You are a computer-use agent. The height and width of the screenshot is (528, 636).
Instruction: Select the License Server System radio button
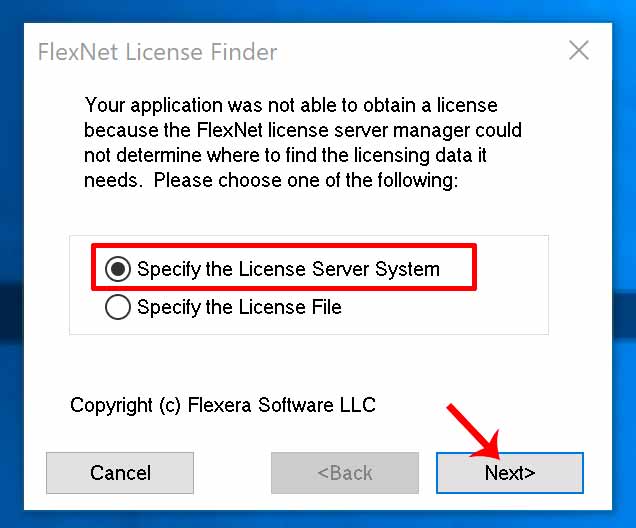[118, 269]
